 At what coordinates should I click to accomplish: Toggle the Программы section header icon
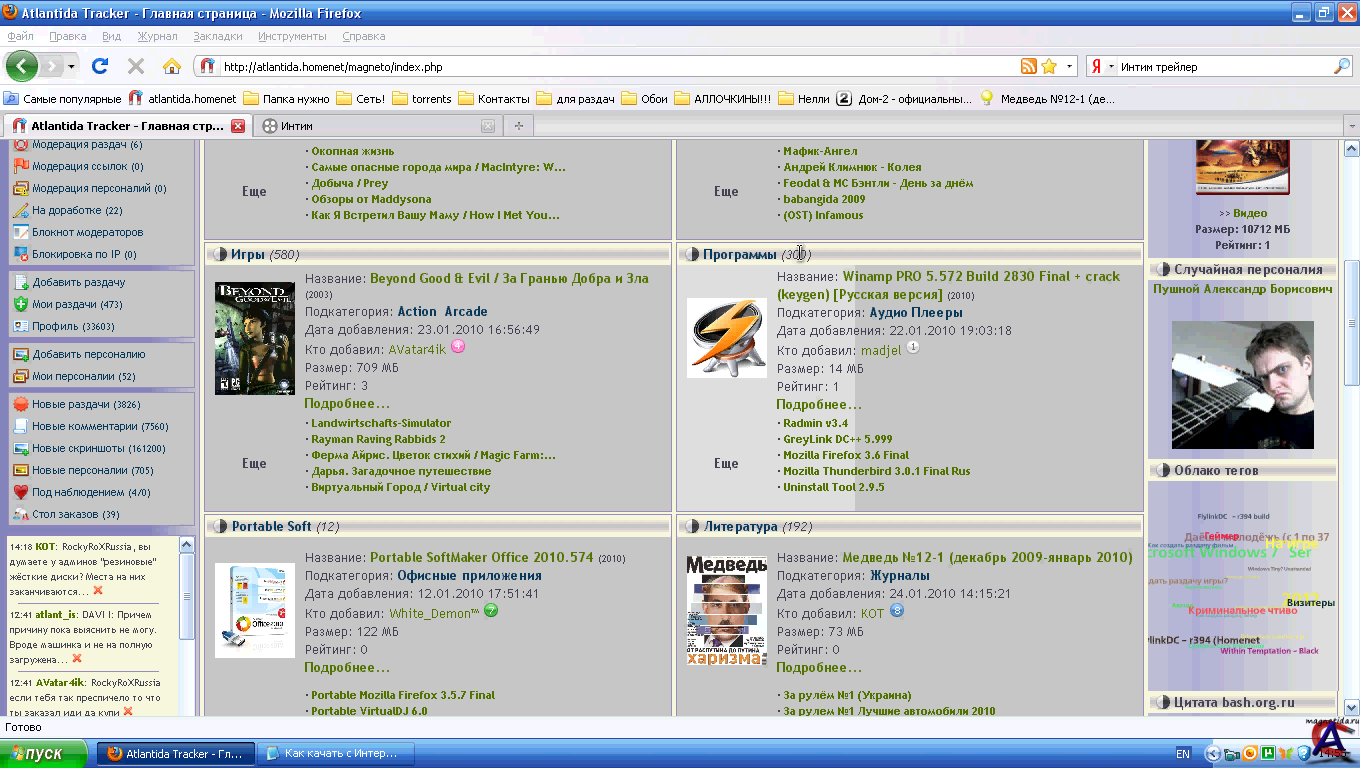[690, 254]
